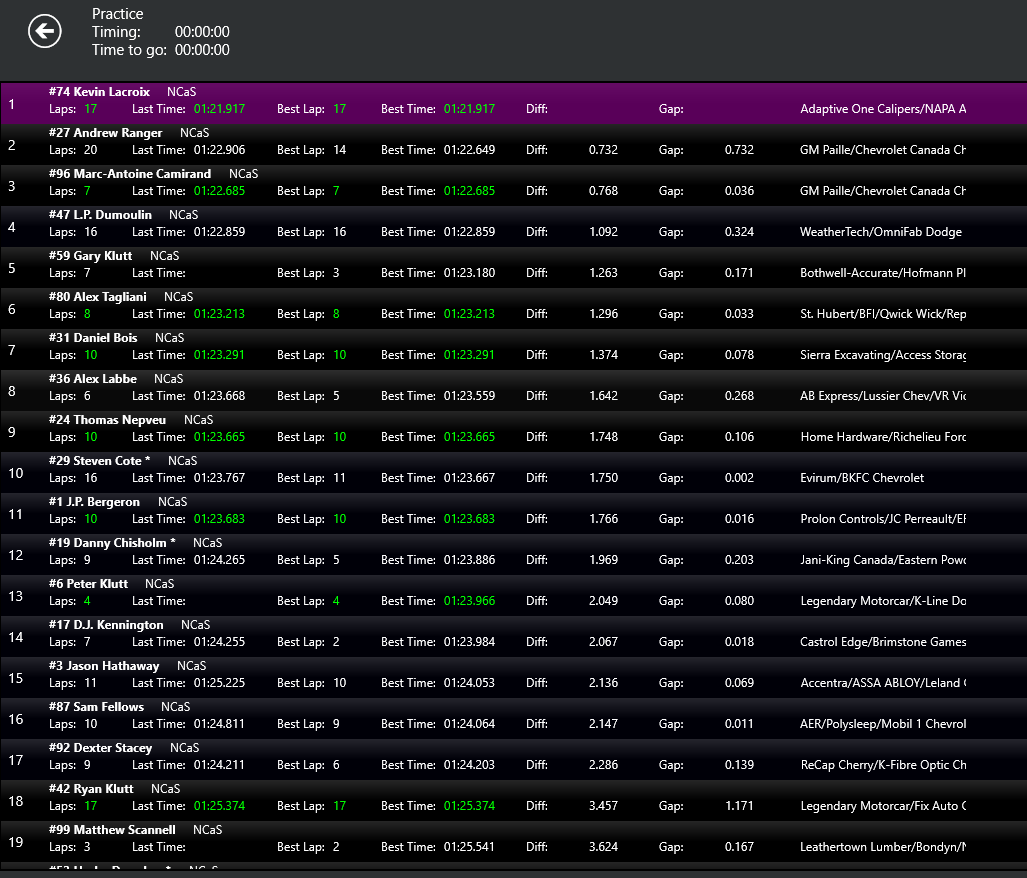Click ReCap Cherry/K-Fibre Optic sponsor

(883, 765)
